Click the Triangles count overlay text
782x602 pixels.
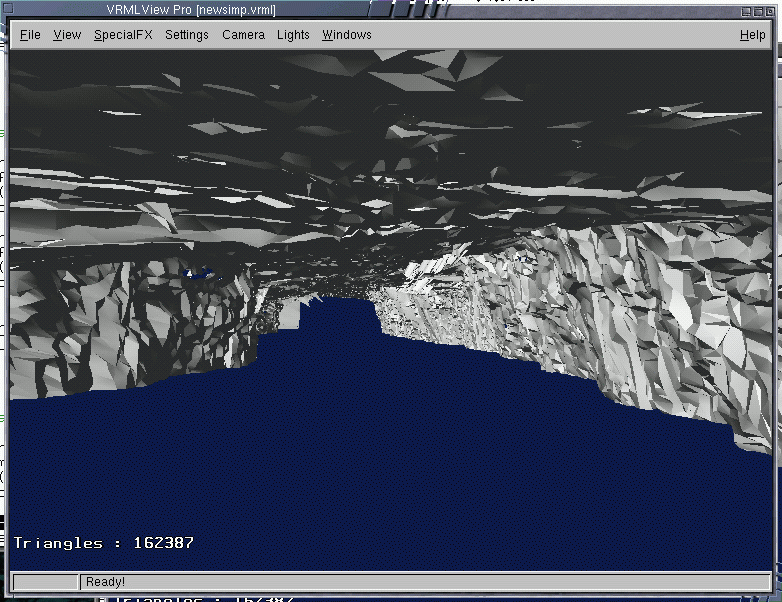click(104, 543)
